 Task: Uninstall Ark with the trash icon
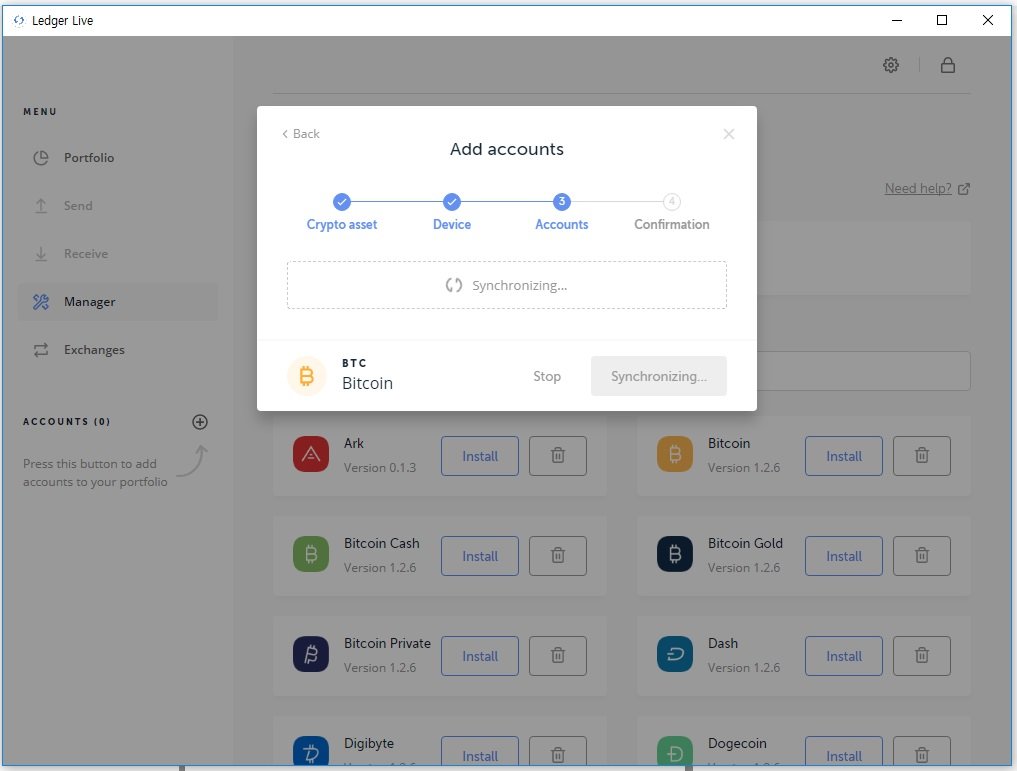point(558,456)
